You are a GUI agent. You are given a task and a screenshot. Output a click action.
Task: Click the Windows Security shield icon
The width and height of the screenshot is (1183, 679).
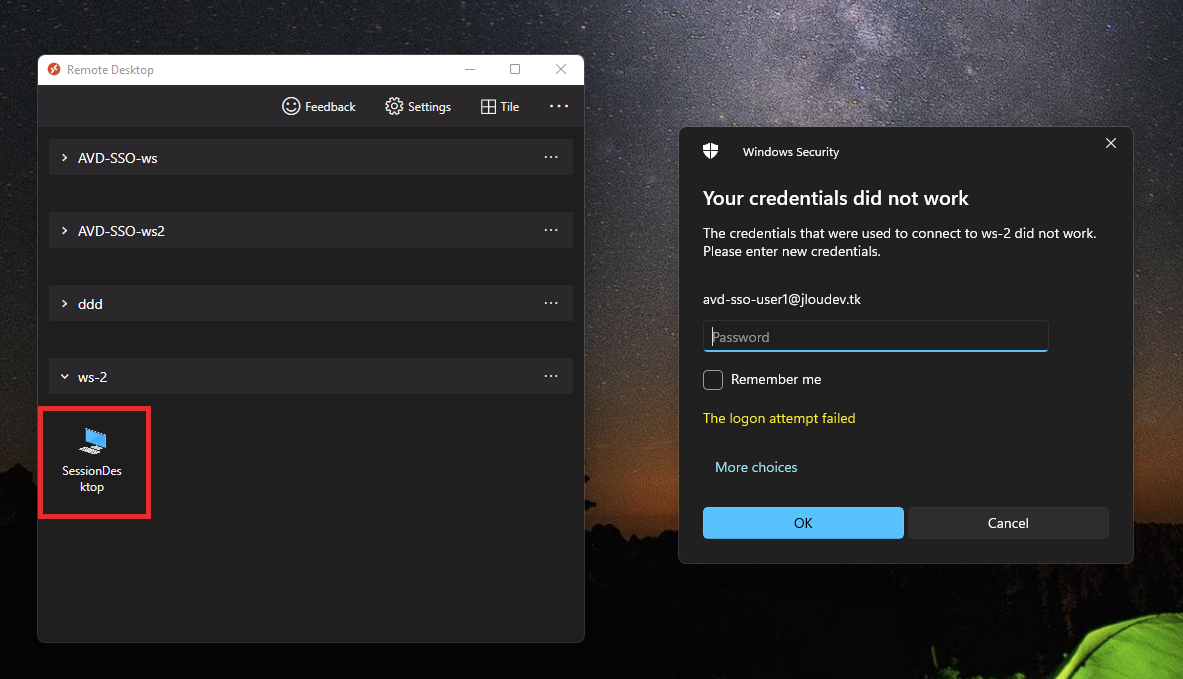pyautogui.click(x=711, y=151)
